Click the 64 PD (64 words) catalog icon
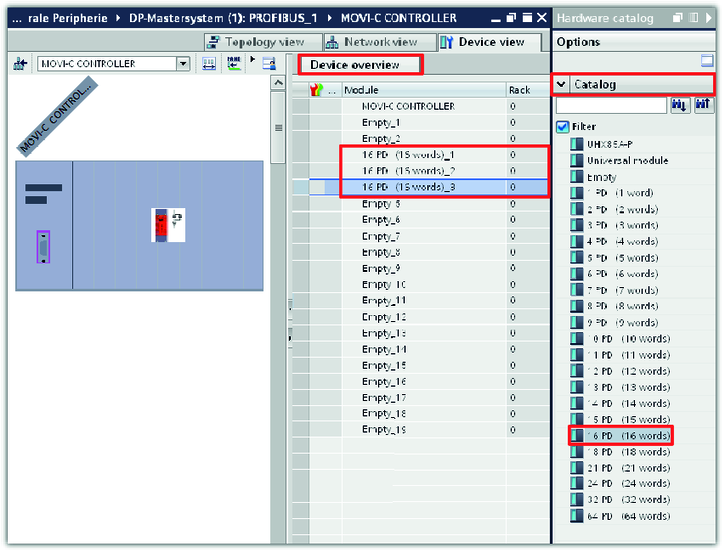This screenshot has height=553, width=725. click(x=576, y=516)
